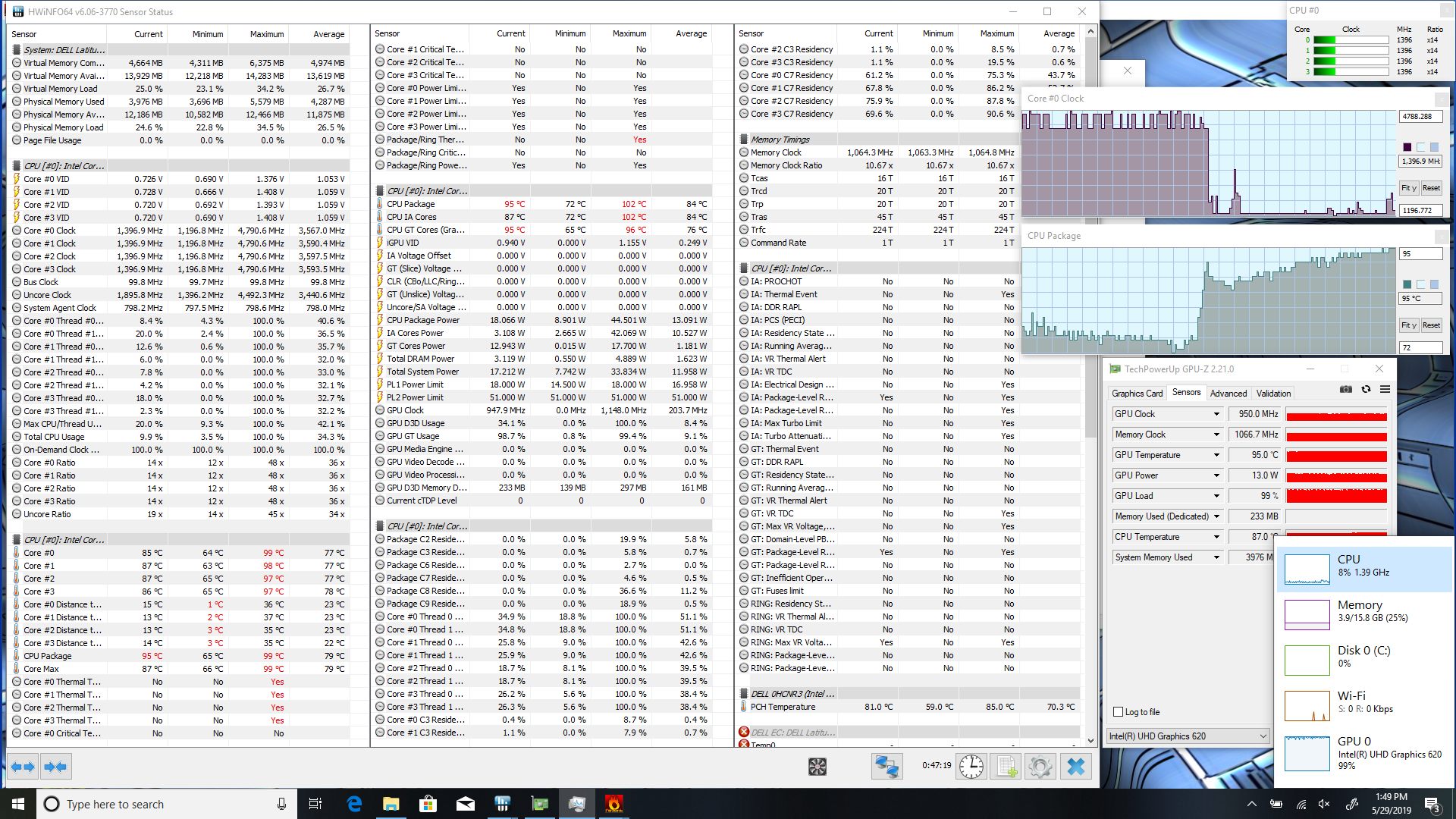1456x819 pixels.
Task: Open the GPU Clock sensor dropdown
Action: (1216, 414)
